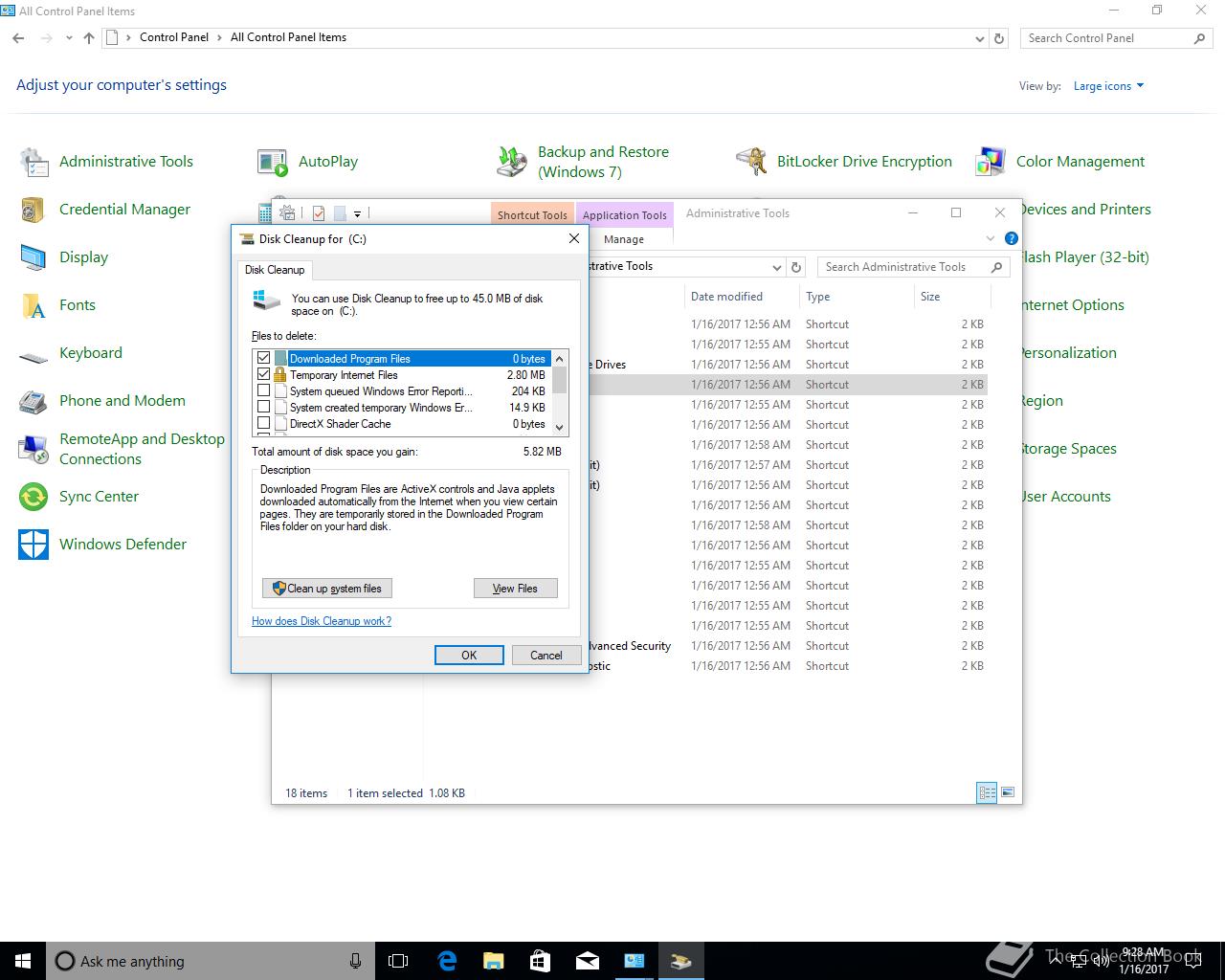The width and height of the screenshot is (1225, 980).
Task: Check the DirectX Shader Cache checkbox
Action: click(264, 423)
